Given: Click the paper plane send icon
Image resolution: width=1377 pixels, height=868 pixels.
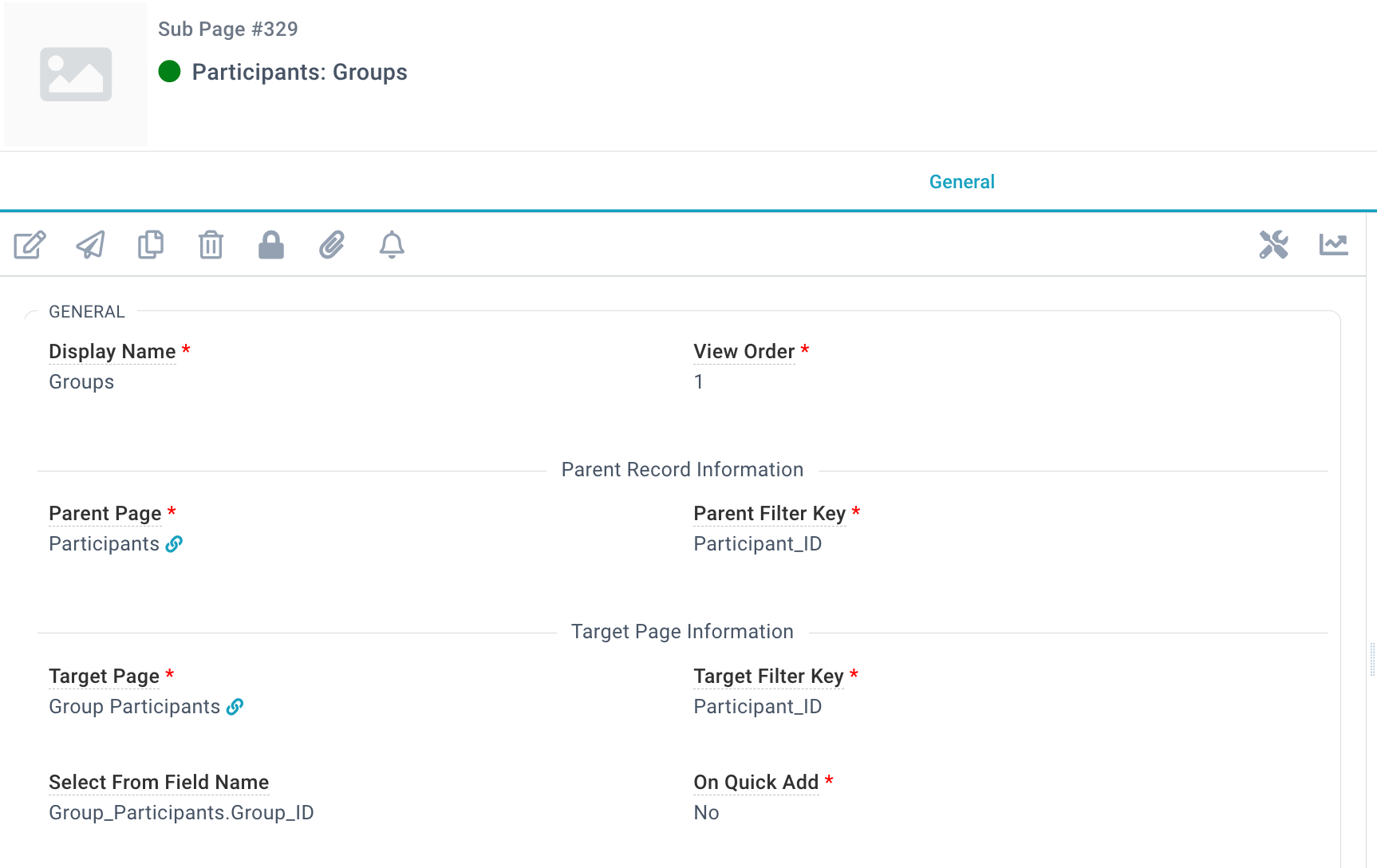Looking at the screenshot, I should click(x=90, y=245).
